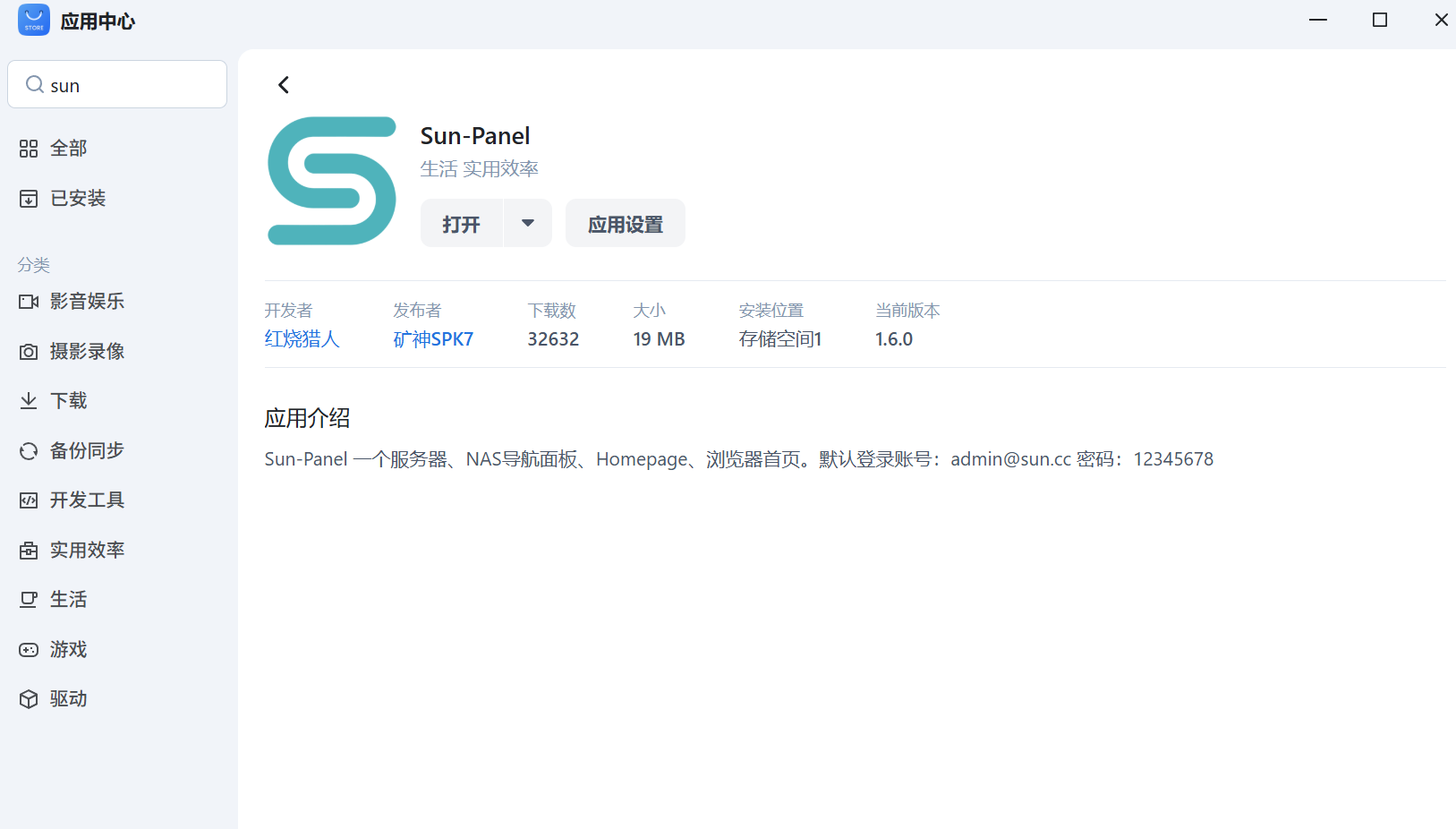The image size is (1456, 829).
Task: Click the 开发工具 code icon
Action: [x=29, y=500]
